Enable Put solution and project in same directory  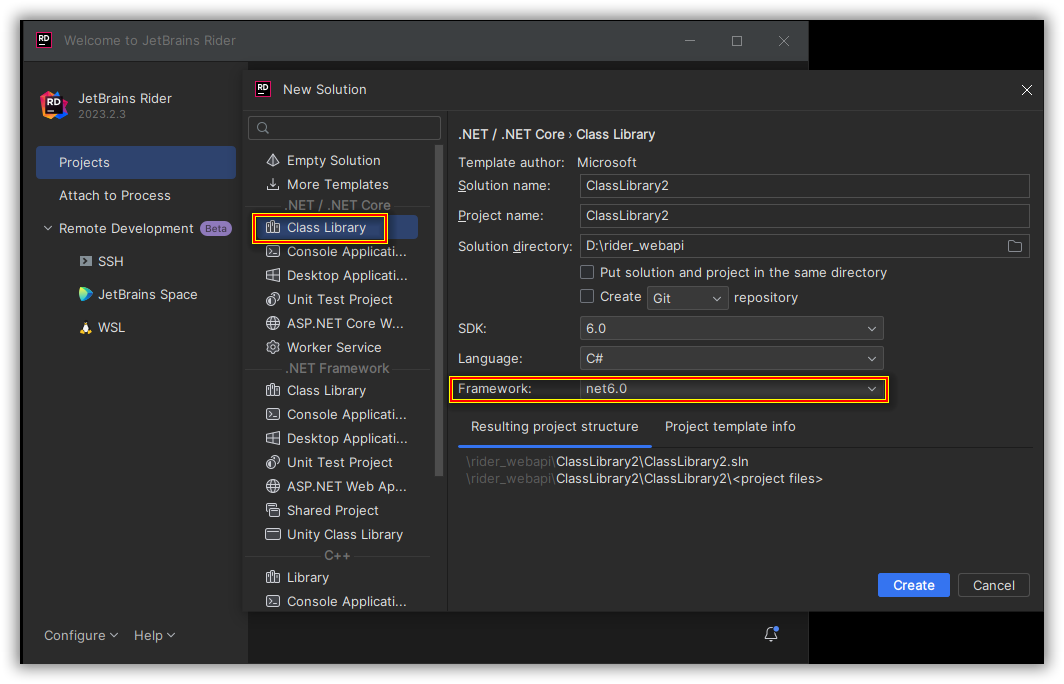(x=587, y=272)
